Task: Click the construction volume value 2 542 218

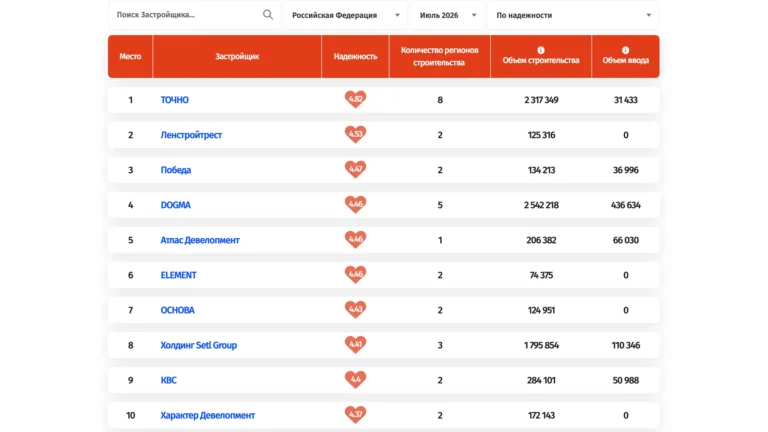Action: [x=541, y=205]
